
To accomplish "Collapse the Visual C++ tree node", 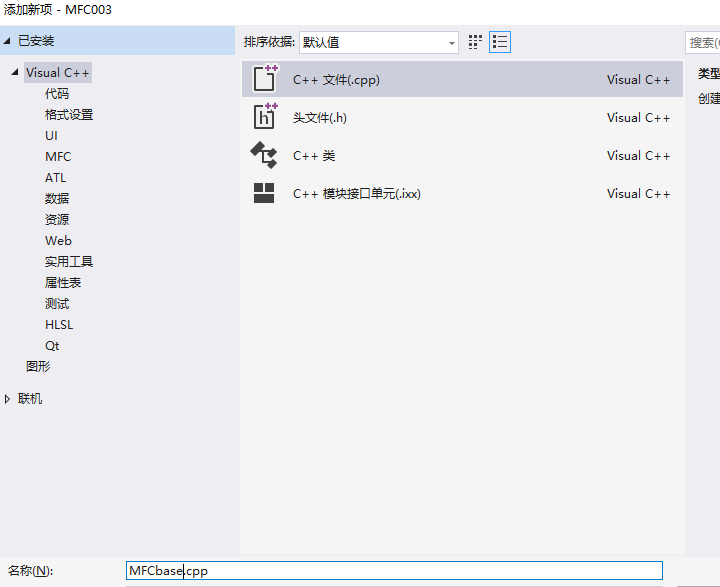I will click(x=15, y=72).
